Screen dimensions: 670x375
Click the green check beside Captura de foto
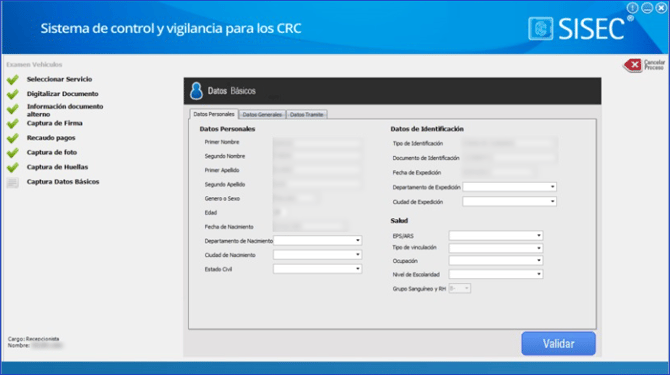pos(13,152)
